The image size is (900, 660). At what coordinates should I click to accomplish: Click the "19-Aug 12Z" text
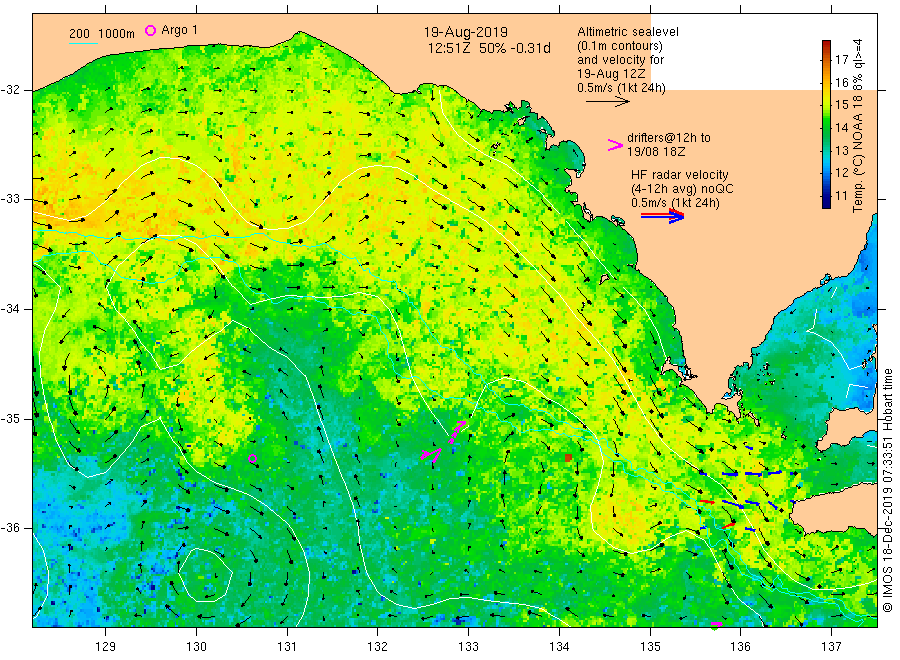611,74
